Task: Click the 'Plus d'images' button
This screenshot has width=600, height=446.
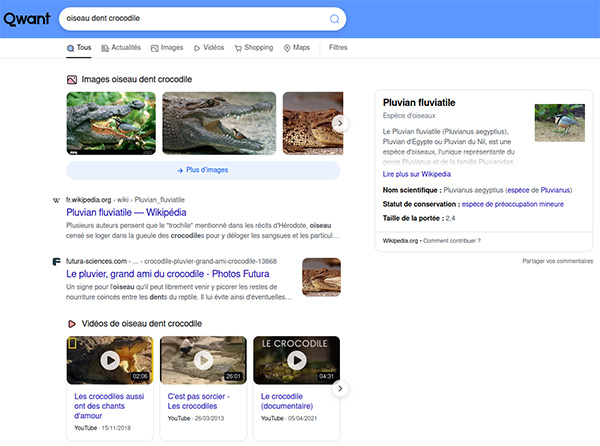Action: pos(203,170)
